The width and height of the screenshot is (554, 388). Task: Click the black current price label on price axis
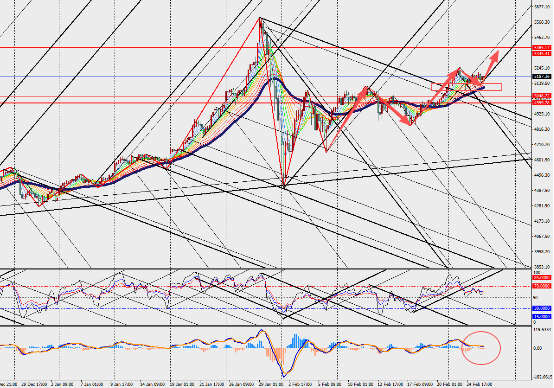(542, 76)
